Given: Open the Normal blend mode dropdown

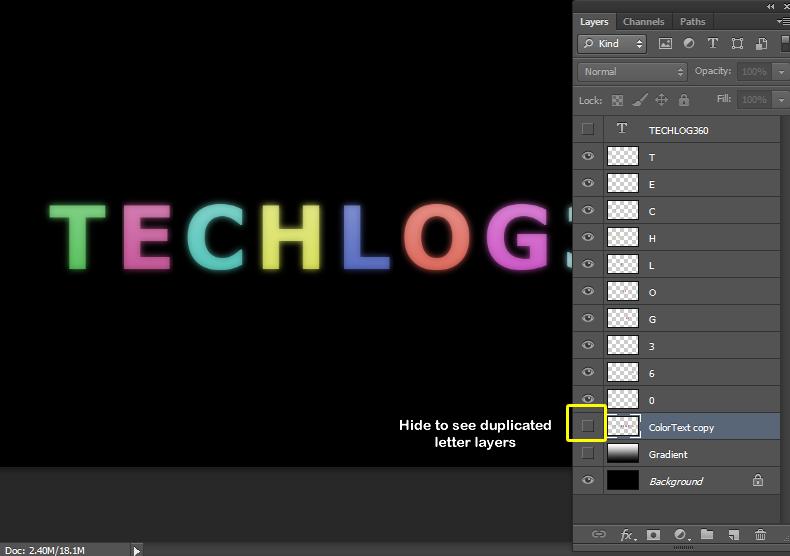Looking at the screenshot, I should coord(632,72).
